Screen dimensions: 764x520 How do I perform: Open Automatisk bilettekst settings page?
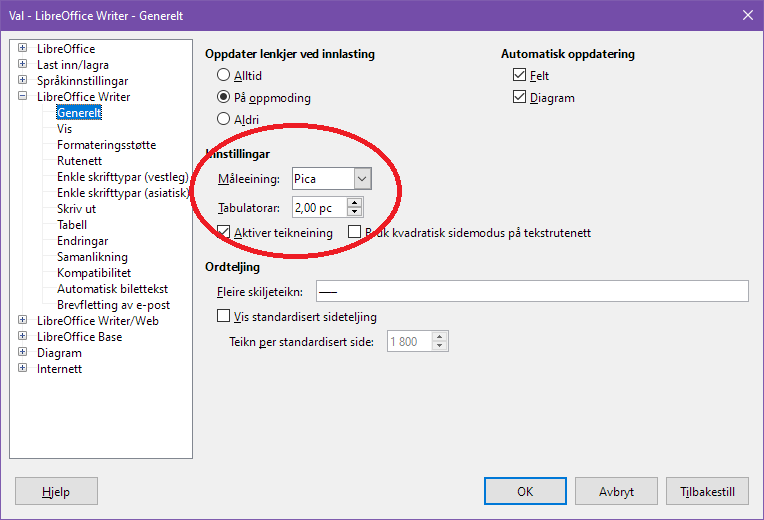pyautogui.click(x=112, y=289)
